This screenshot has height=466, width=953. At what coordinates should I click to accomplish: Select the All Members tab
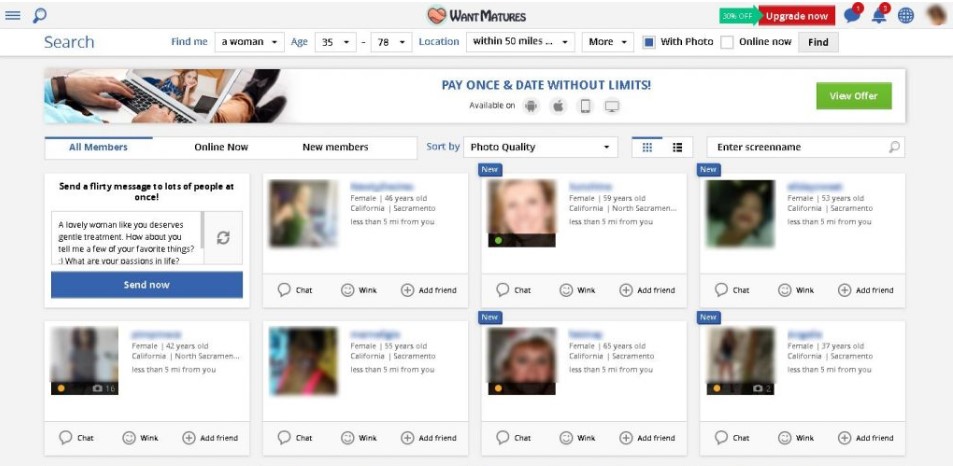click(98, 147)
